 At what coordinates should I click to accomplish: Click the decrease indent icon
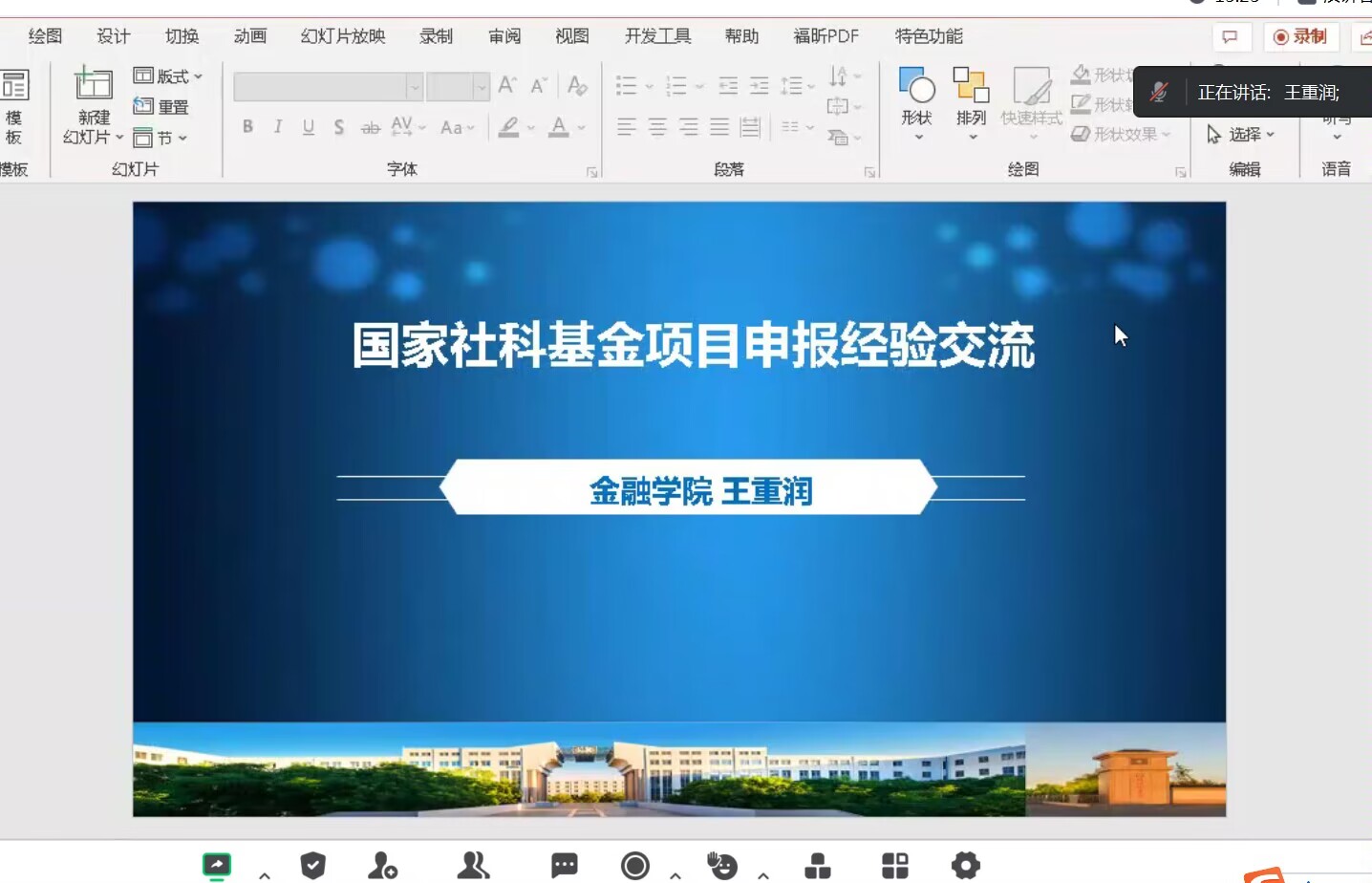click(x=728, y=86)
